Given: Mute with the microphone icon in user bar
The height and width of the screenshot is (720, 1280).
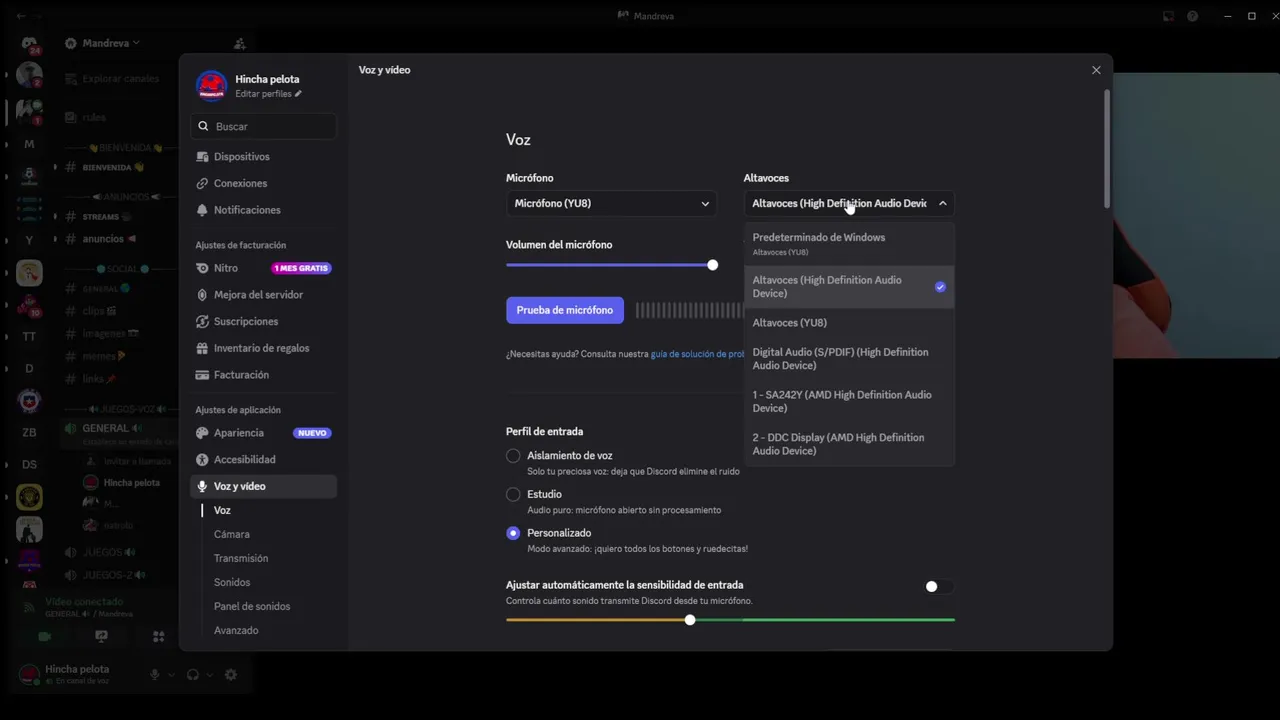Looking at the screenshot, I should click(154, 675).
